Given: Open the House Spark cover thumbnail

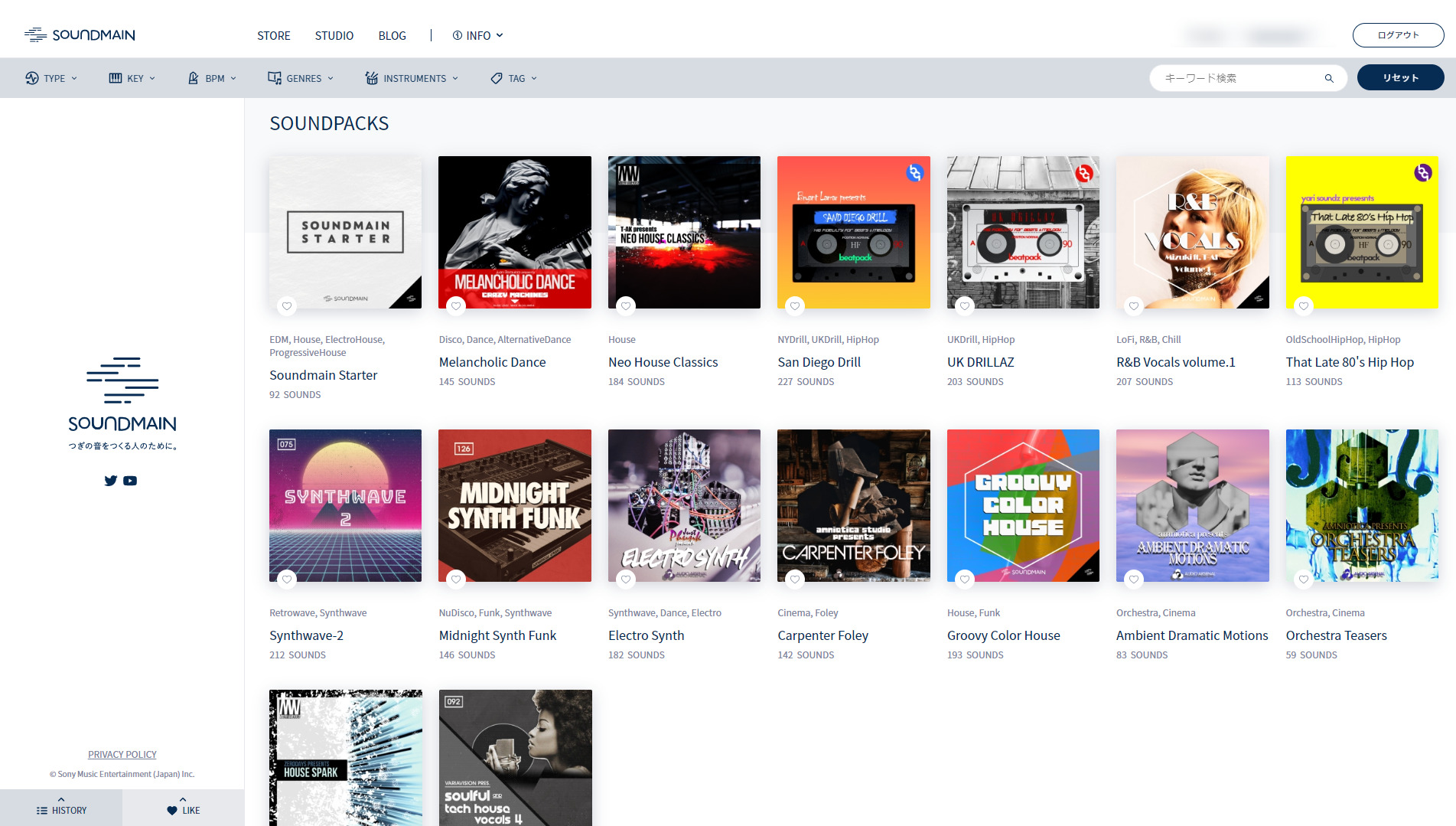Looking at the screenshot, I should coord(345,758).
